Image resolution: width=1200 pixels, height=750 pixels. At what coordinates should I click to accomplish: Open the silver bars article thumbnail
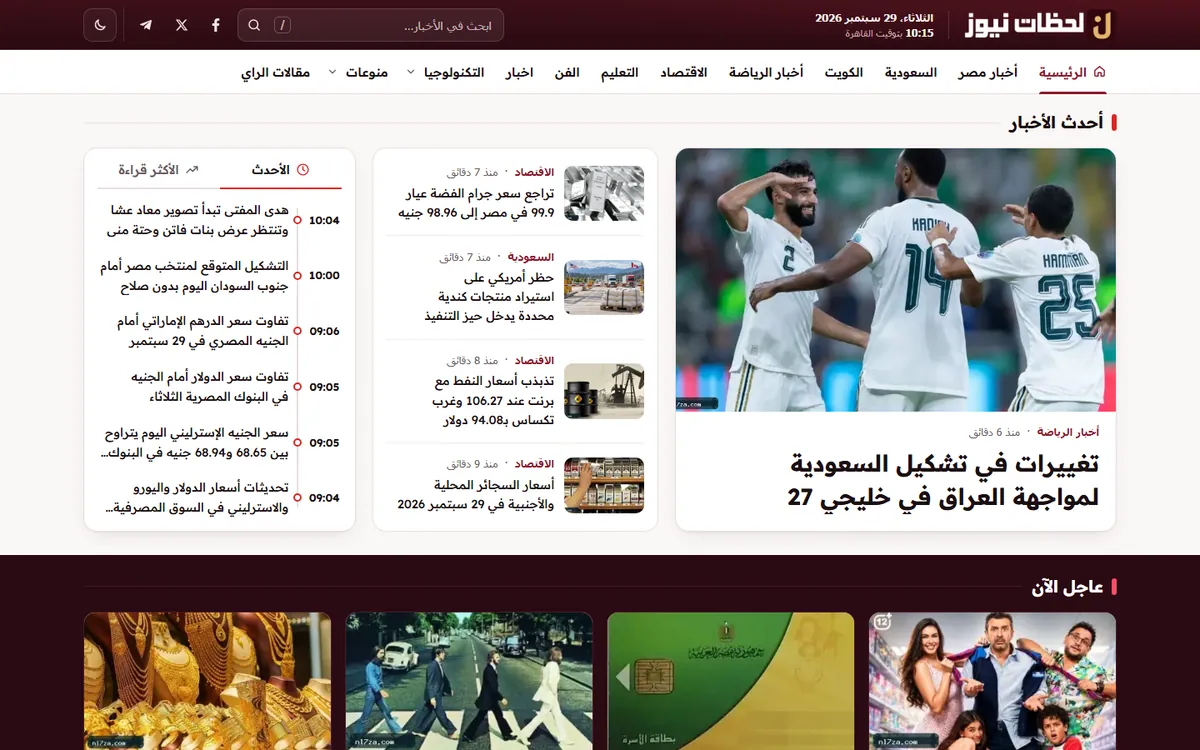click(x=604, y=193)
